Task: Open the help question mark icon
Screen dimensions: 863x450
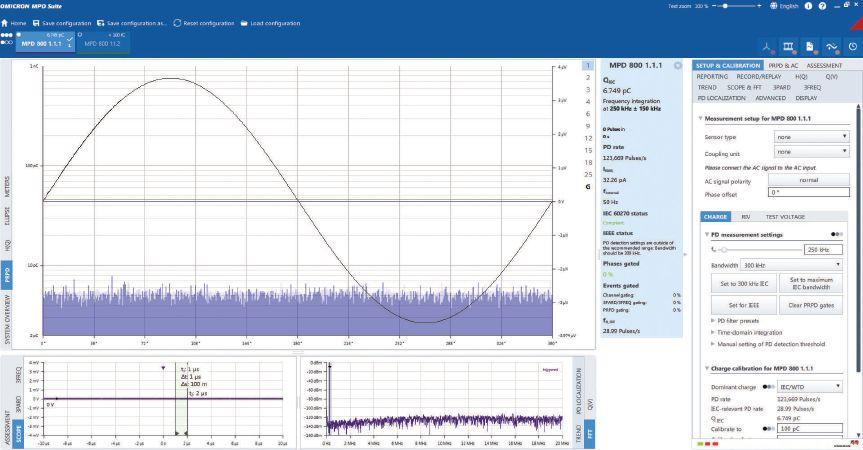Action: (x=822, y=6)
